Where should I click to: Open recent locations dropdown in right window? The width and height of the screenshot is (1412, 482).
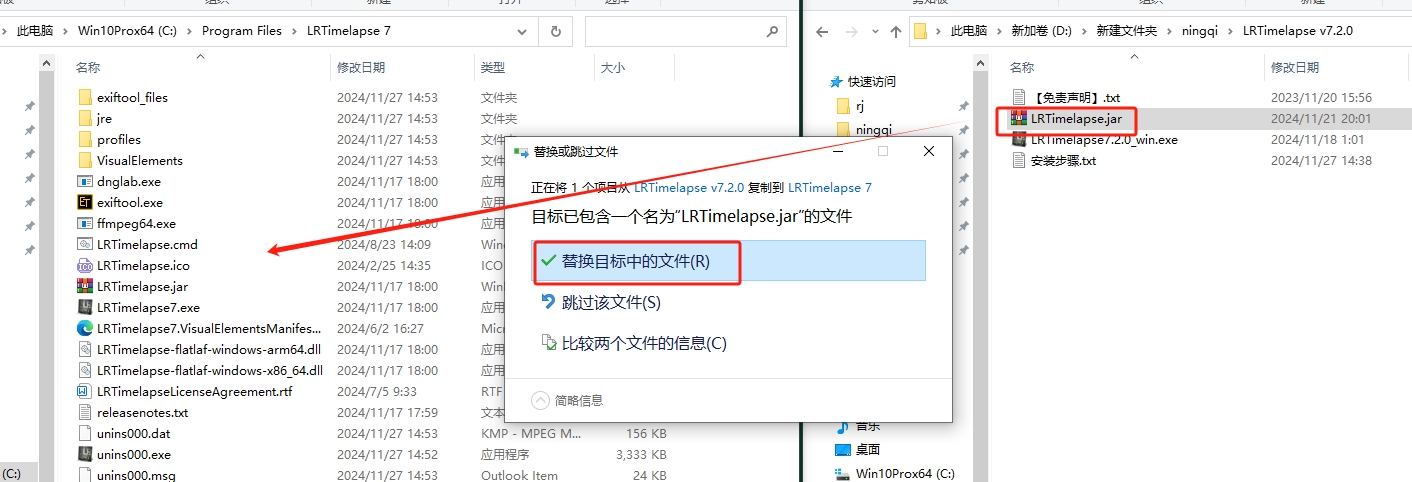[x=873, y=32]
